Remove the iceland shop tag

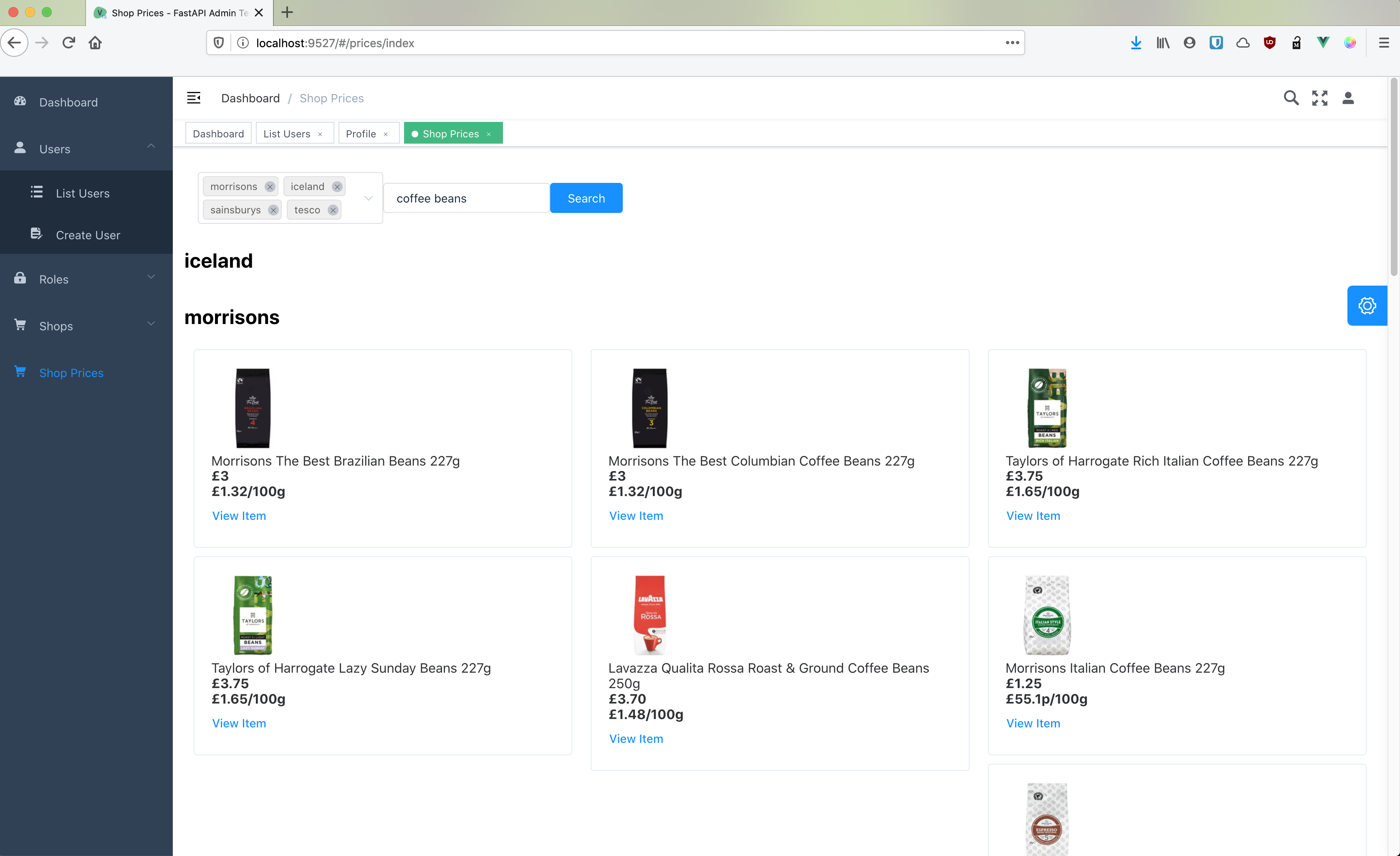point(337,186)
